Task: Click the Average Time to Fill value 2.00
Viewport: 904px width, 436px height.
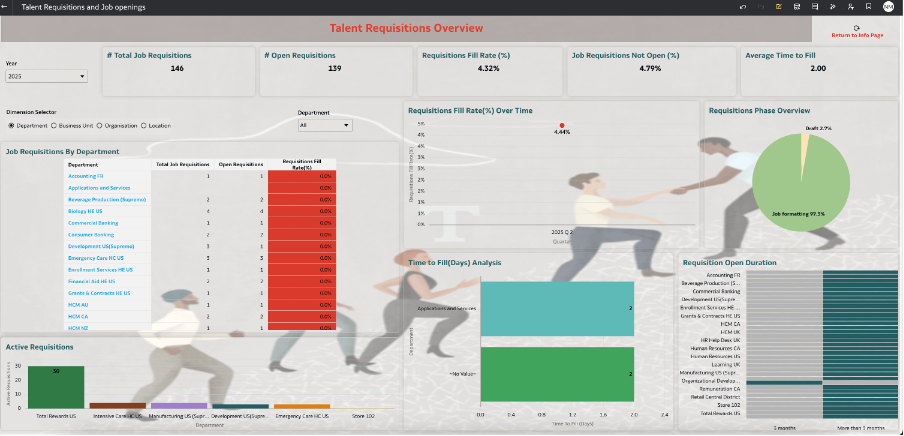Action: 818,69
